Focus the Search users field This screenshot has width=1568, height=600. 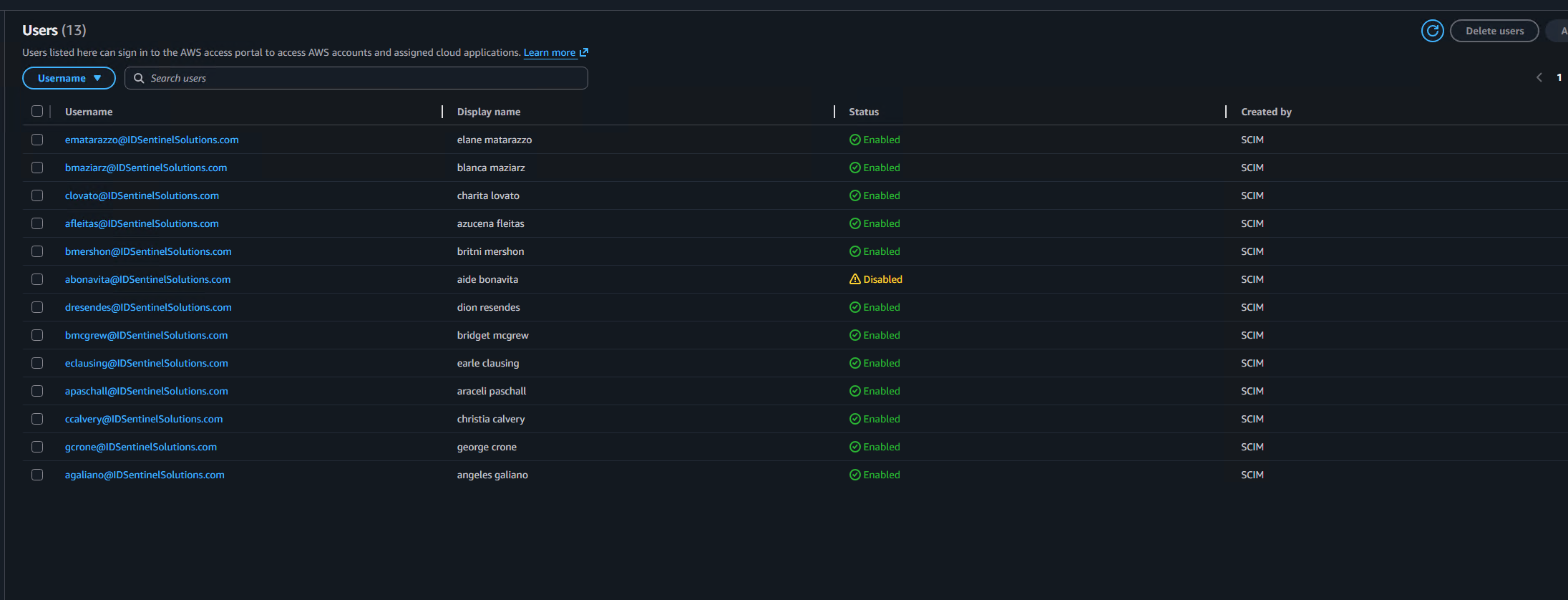click(356, 78)
